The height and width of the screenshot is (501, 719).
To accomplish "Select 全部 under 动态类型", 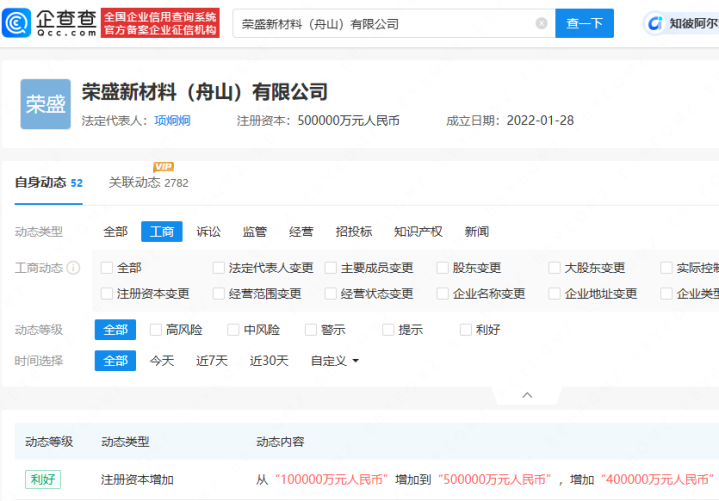I will pyautogui.click(x=116, y=231).
